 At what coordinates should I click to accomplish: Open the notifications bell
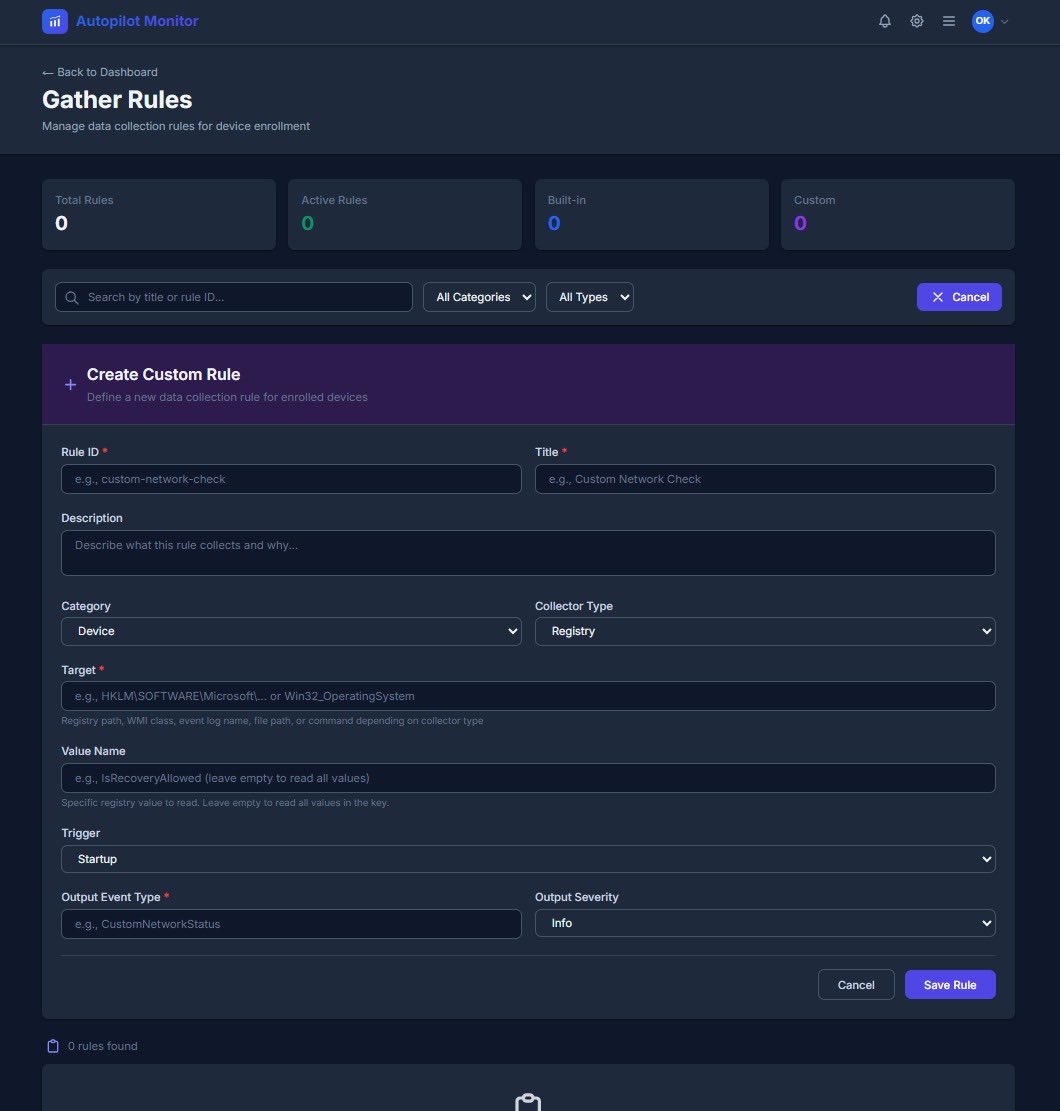pos(884,21)
